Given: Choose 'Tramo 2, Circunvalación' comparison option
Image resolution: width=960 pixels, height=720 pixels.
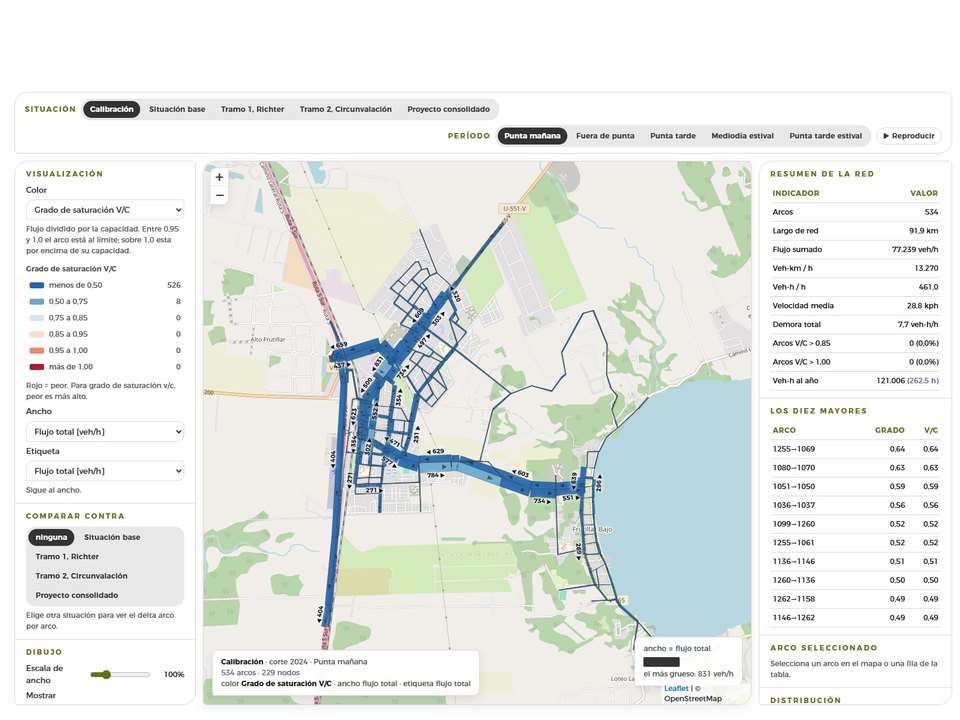Looking at the screenshot, I should [x=81, y=576].
